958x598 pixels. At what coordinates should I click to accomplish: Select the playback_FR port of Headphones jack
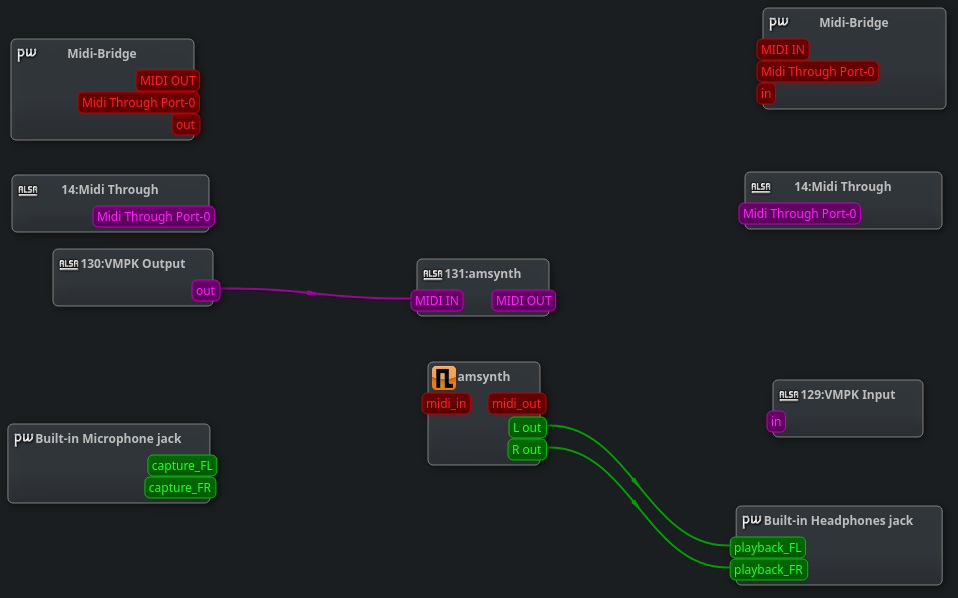tap(769, 569)
